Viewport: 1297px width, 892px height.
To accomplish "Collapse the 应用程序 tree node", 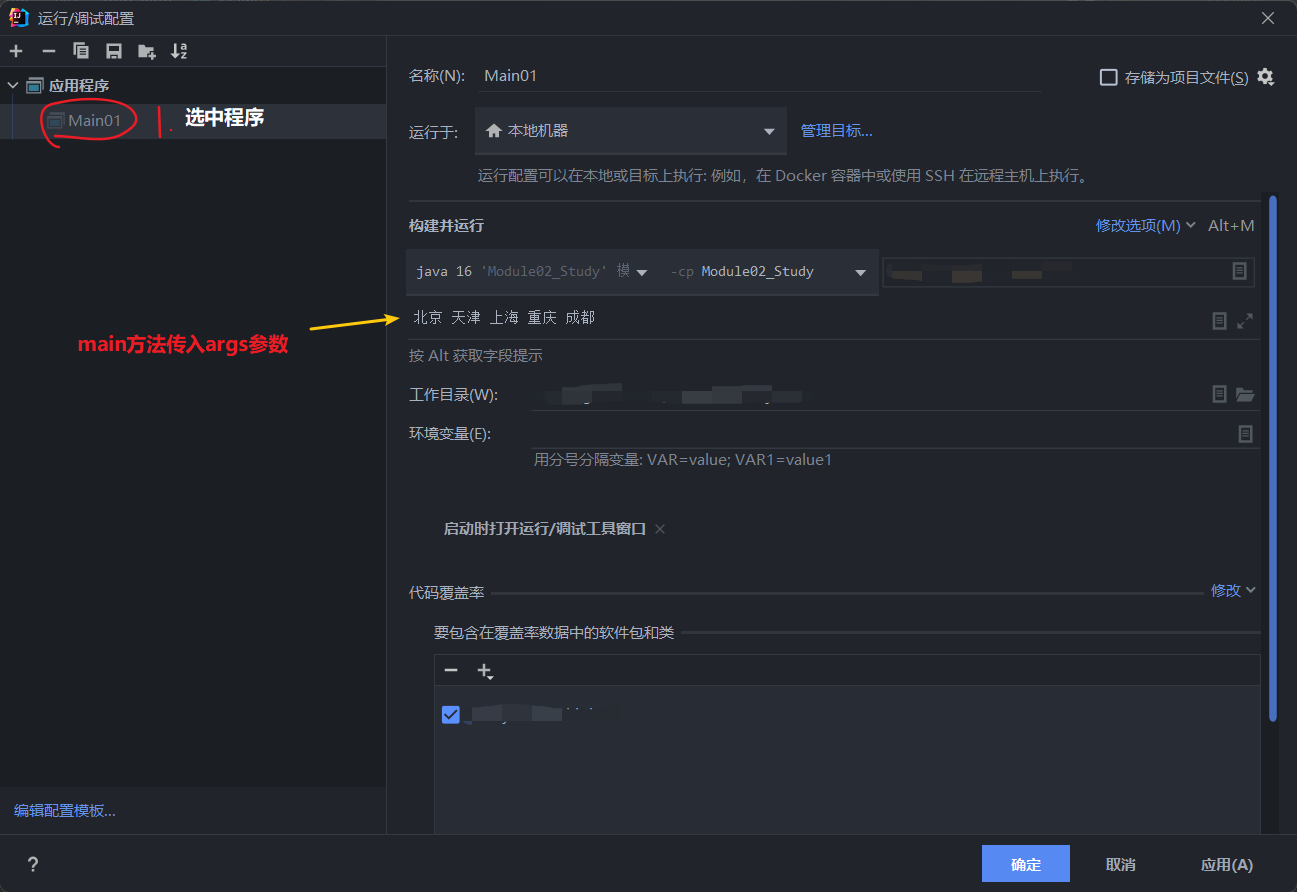I will [x=12, y=86].
